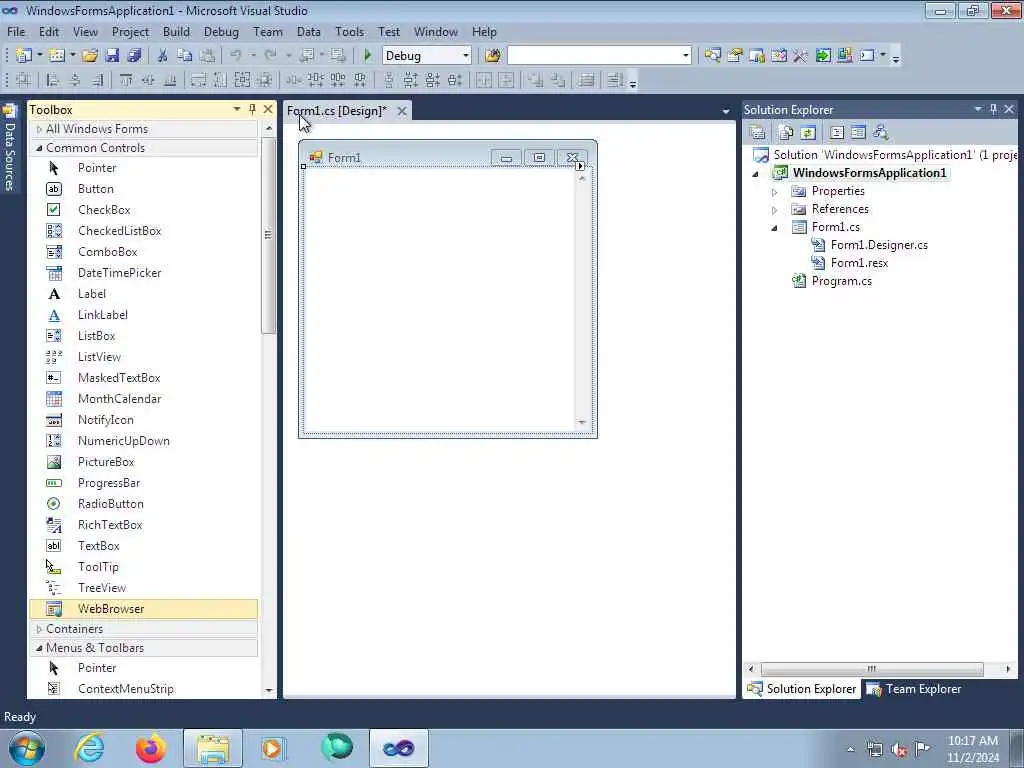Viewport: 1024px width, 768px height.
Task: Switch to the Team Explorer tab
Action: [914, 689]
